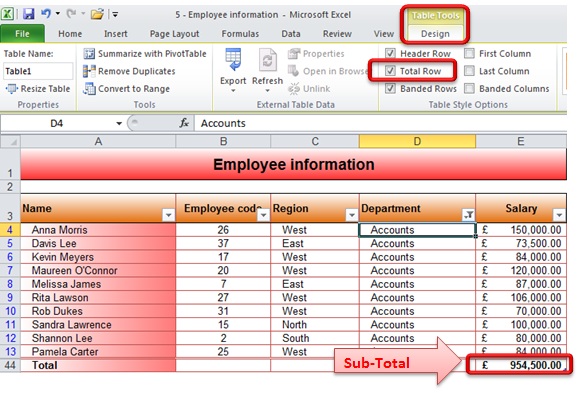The width and height of the screenshot is (579, 393).
Task: Open the Undo history dropdown arrow
Action: pyautogui.click(x=58, y=14)
